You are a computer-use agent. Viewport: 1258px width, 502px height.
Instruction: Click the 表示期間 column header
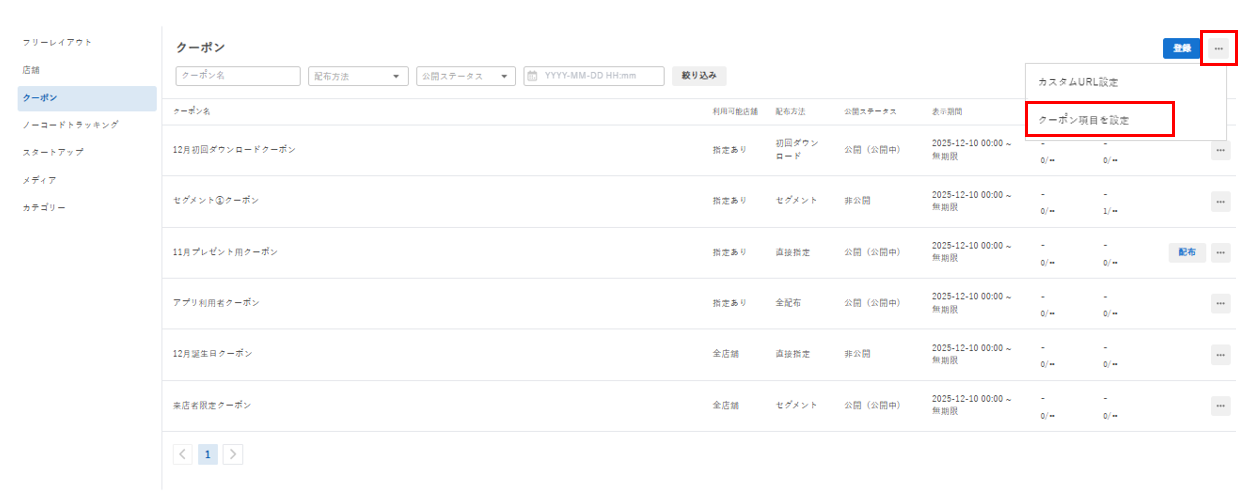947,111
